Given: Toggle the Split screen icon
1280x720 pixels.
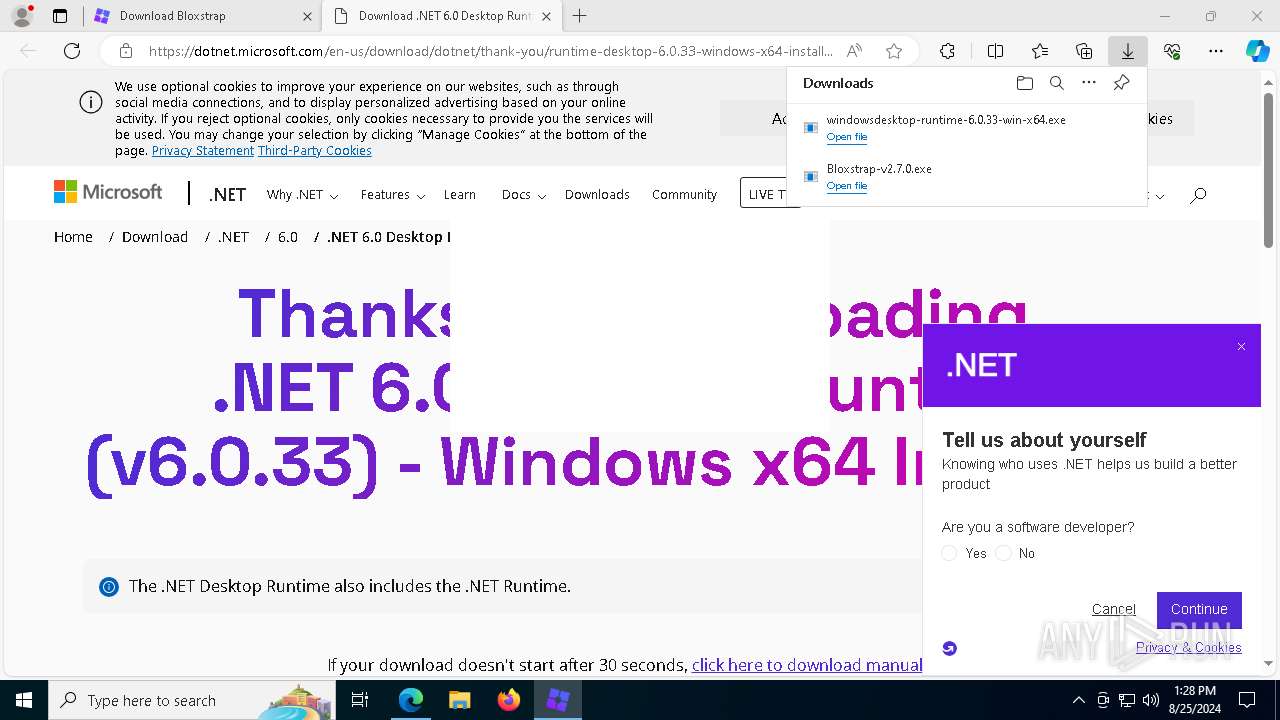Looking at the screenshot, I should tap(995, 51).
